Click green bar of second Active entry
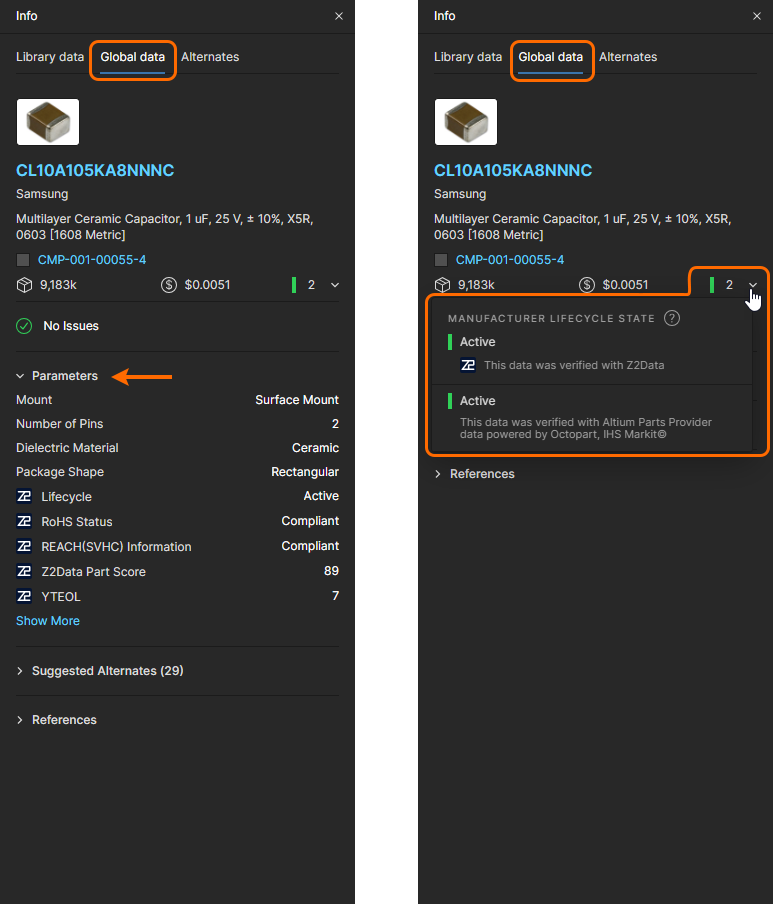 pyautogui.click(x=450, y=401)
